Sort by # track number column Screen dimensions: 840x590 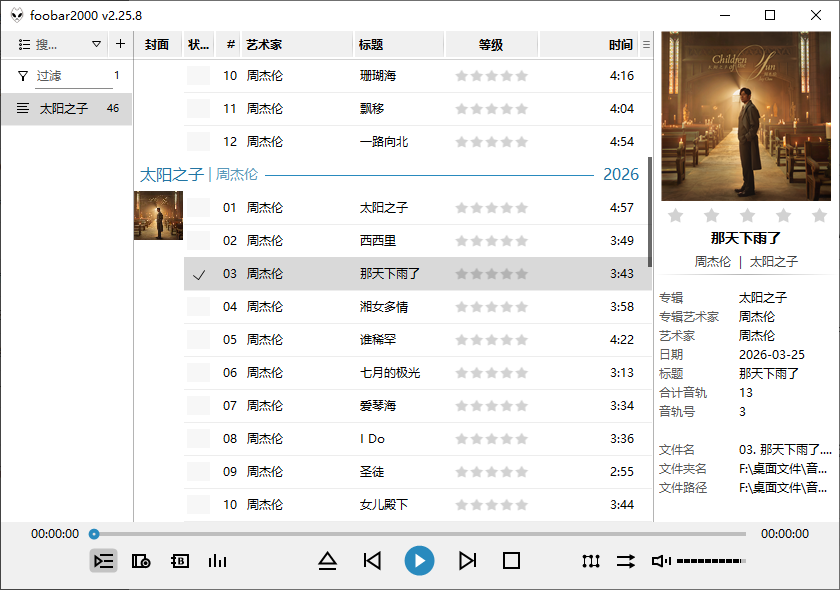point(230,44)
